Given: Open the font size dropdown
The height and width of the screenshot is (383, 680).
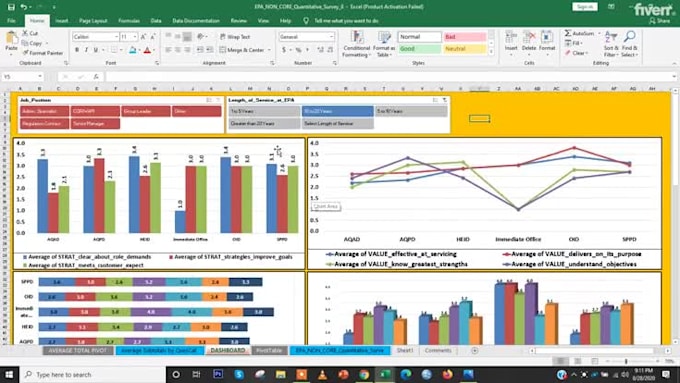Looking at the screenshot, I should point(135,37).
